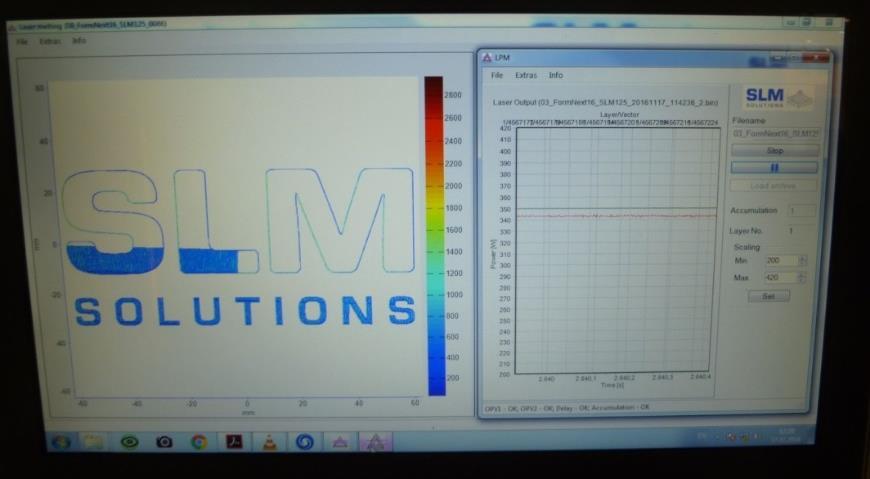Open the camera app in taskbar
Image resolution: width=870 pixels, height=479 pixels.
(164, 442)
